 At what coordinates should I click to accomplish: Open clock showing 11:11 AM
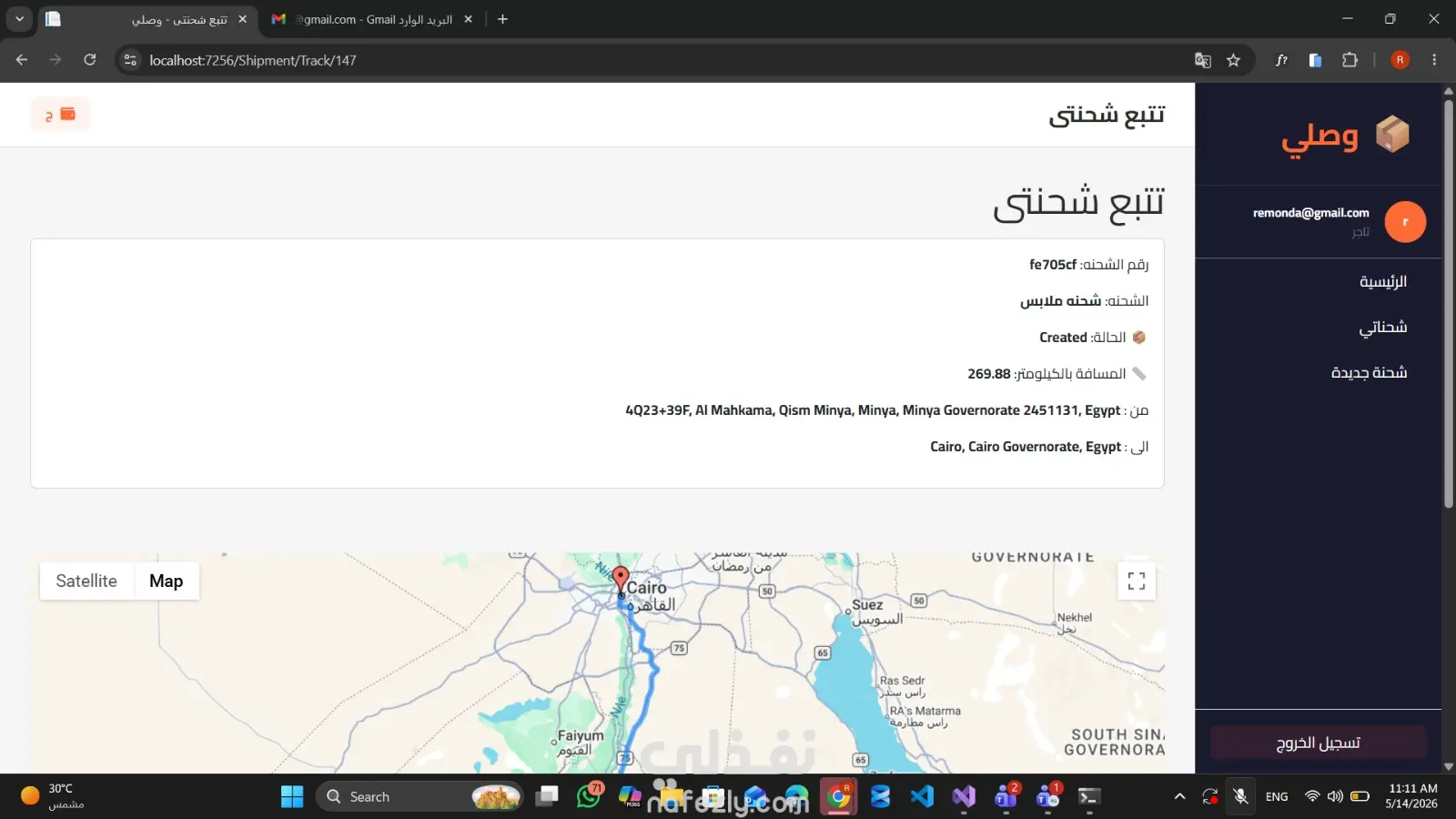[x=1412, y=796]
